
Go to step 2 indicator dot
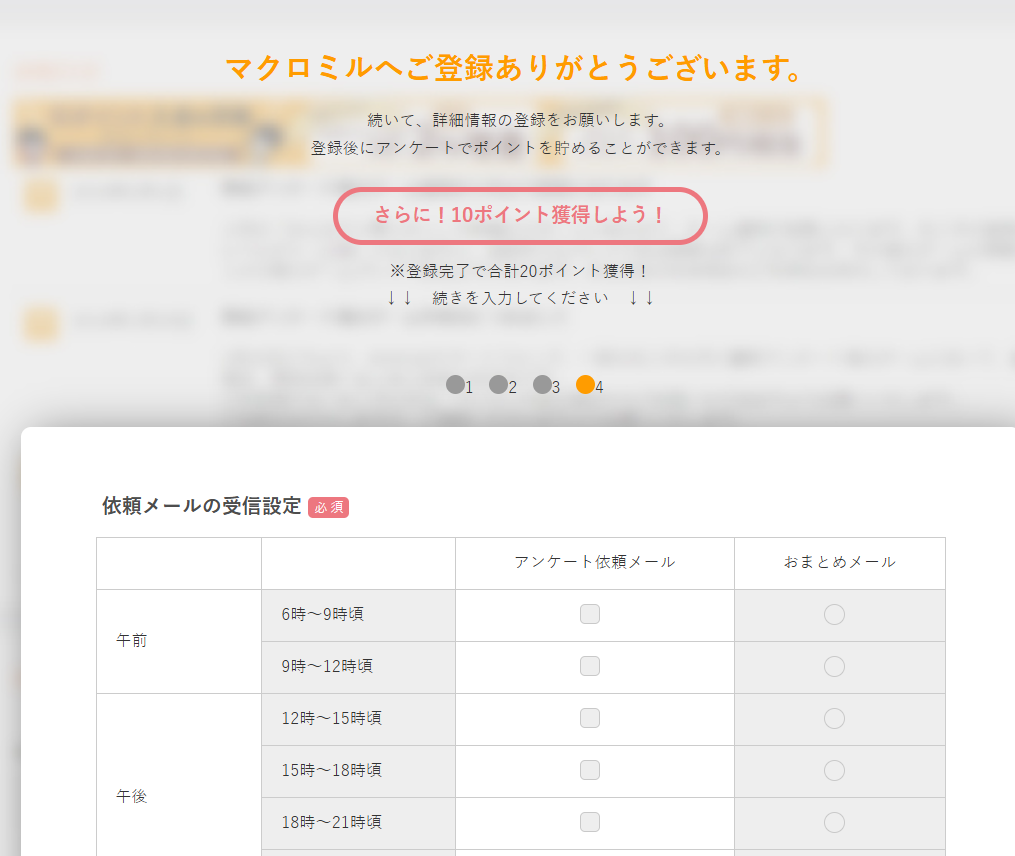click(x=498, y=385)
